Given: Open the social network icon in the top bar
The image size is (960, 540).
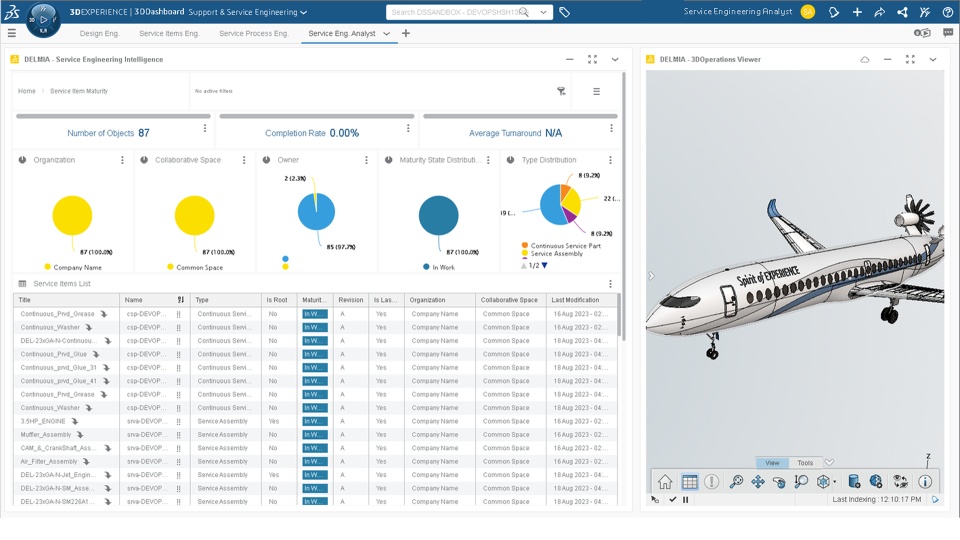Looking at the screenshot, I should coord(902,12).
